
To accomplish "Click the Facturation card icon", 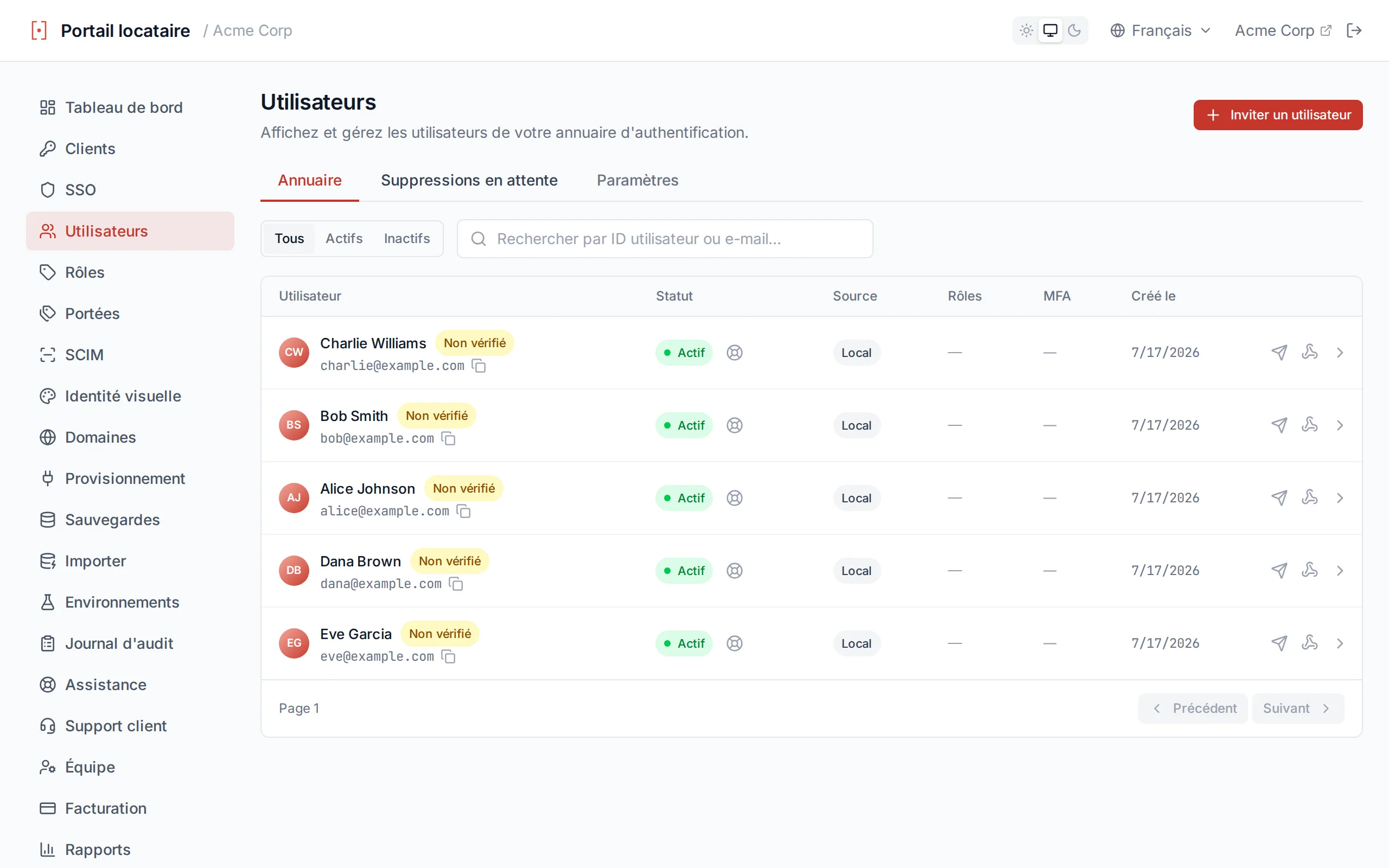I will tap(48, 808).
